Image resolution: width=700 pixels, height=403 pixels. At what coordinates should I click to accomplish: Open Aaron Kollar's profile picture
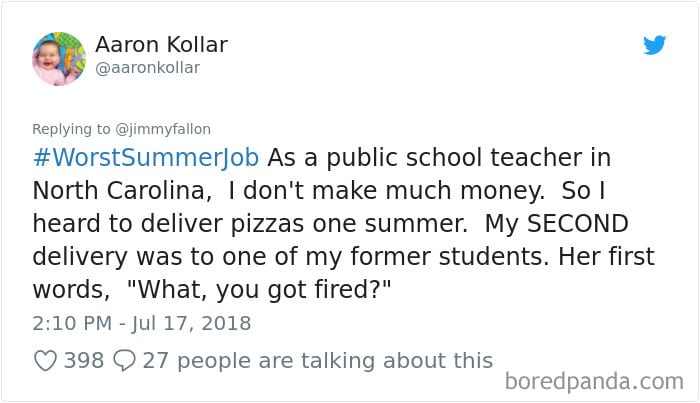59,57
